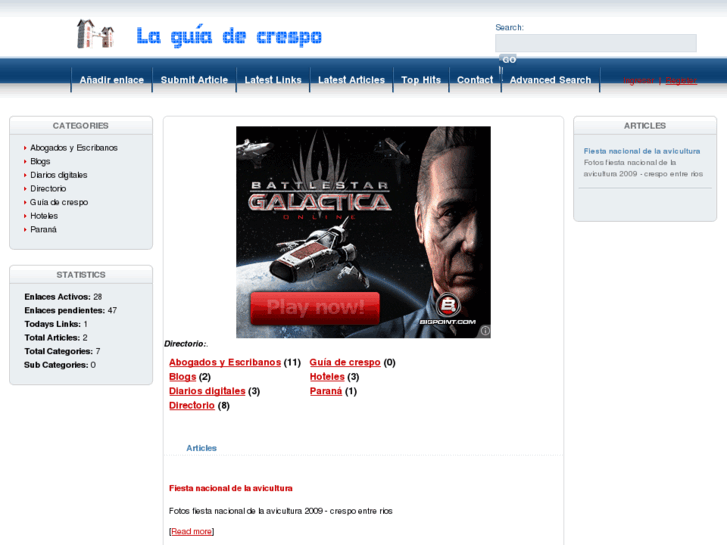Open the Paraná (1) directory link
727x545 pixels.
click(x=326, y=391)
